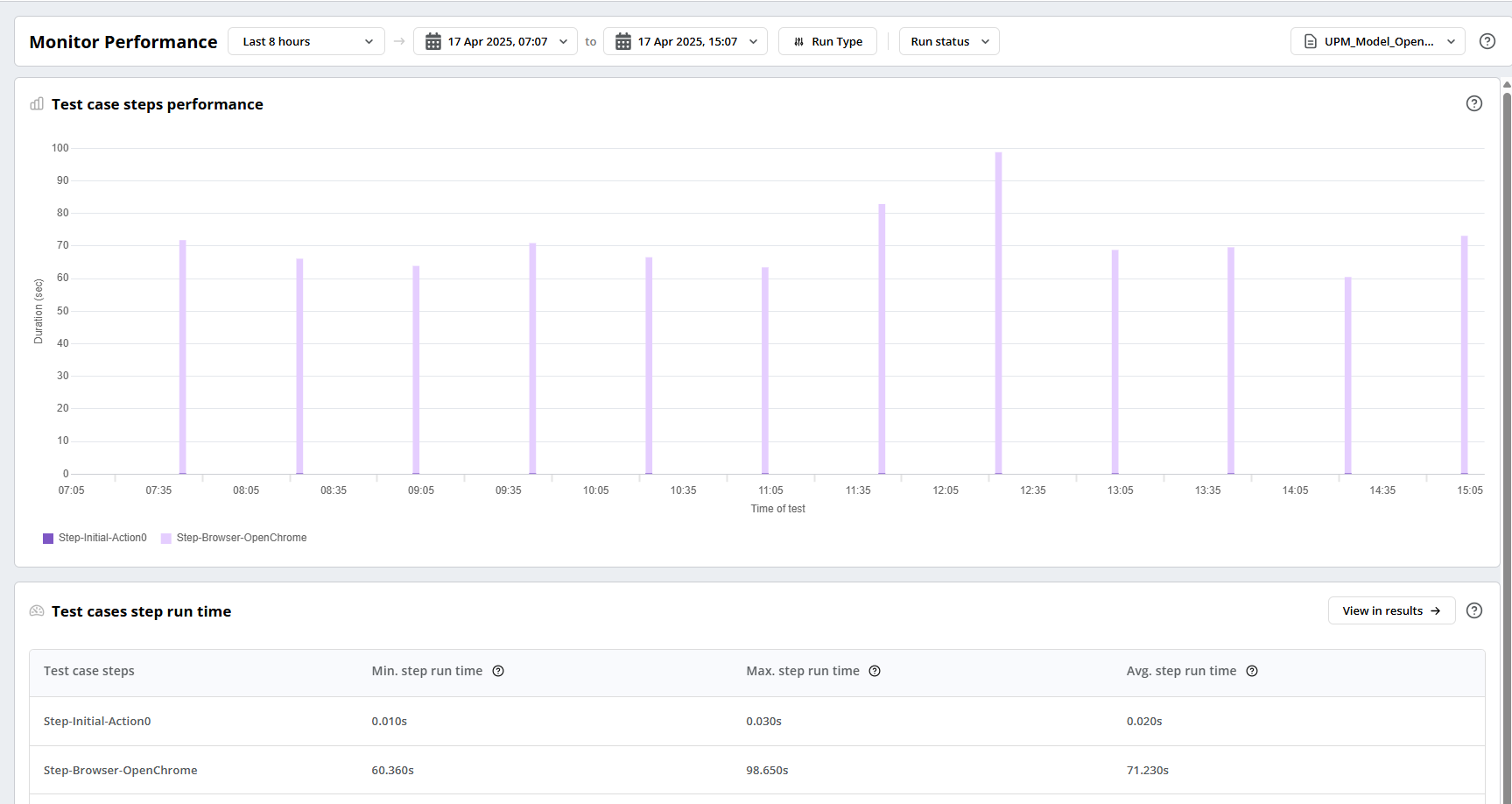Click the 60.360s min run time value
Image resolution: width=1512 pixels, height=804 pixels.
pos(392,771)
